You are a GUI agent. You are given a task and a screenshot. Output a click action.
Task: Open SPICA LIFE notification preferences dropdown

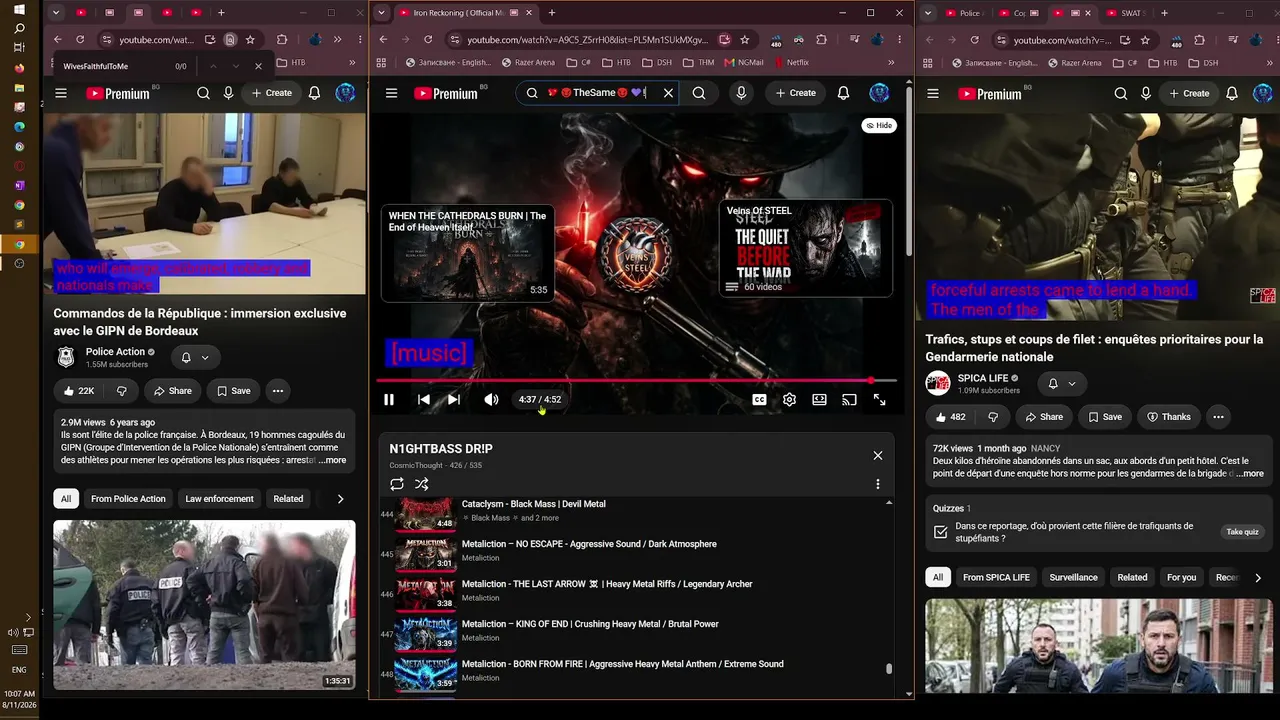click(x=1061, y=383)
